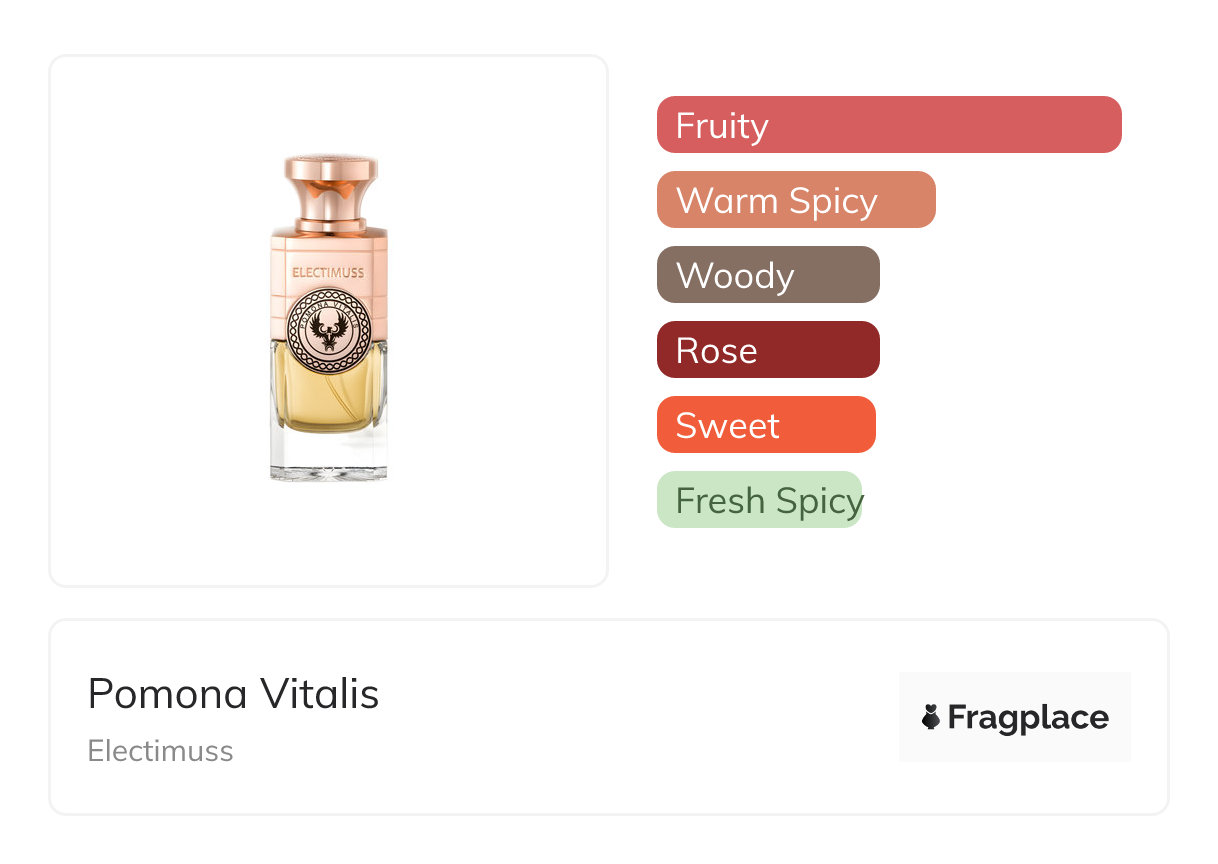
Task: Choose the green Fresh Spicy accord bar
Action: click(759, 500)
